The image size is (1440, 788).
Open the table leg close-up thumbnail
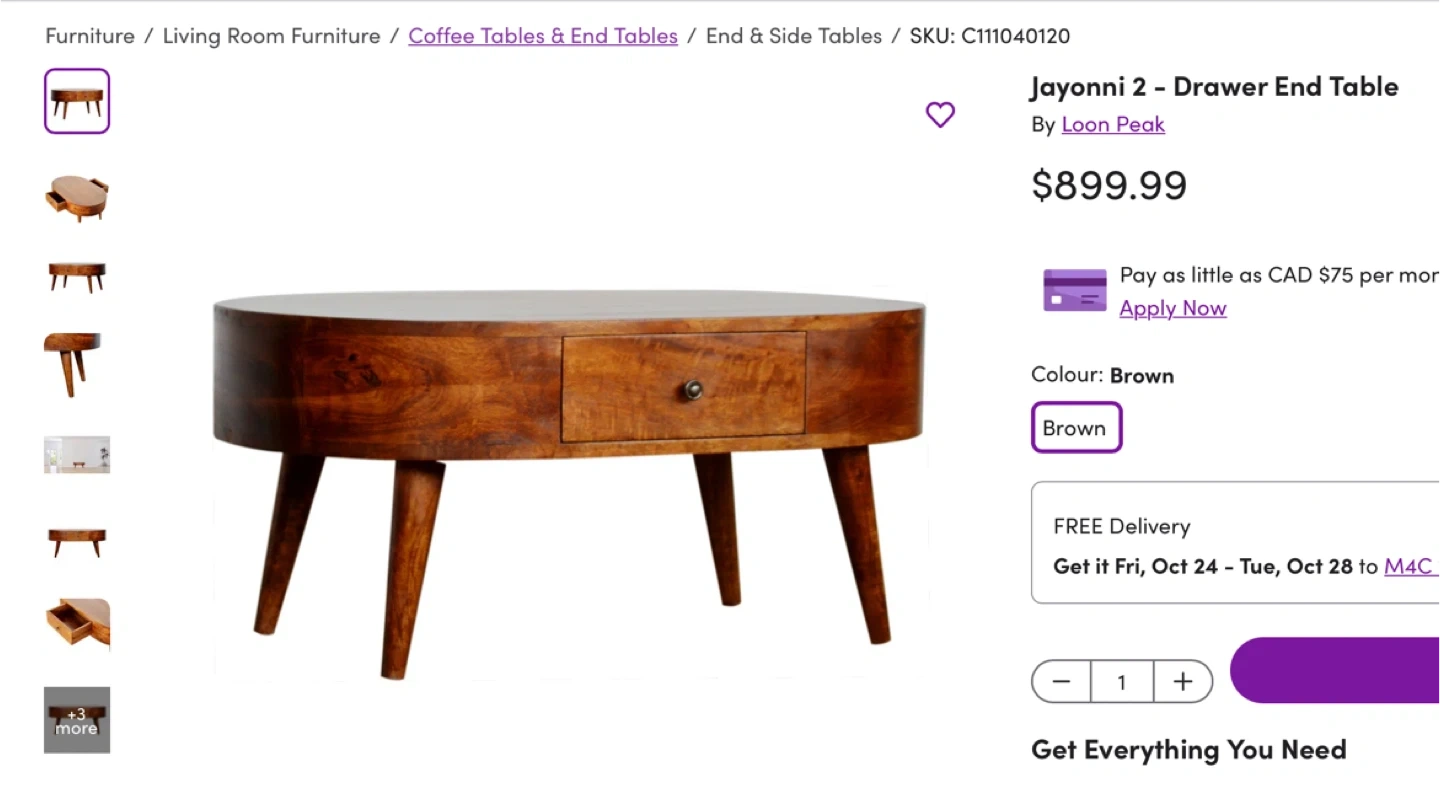[x=77, y=364]
